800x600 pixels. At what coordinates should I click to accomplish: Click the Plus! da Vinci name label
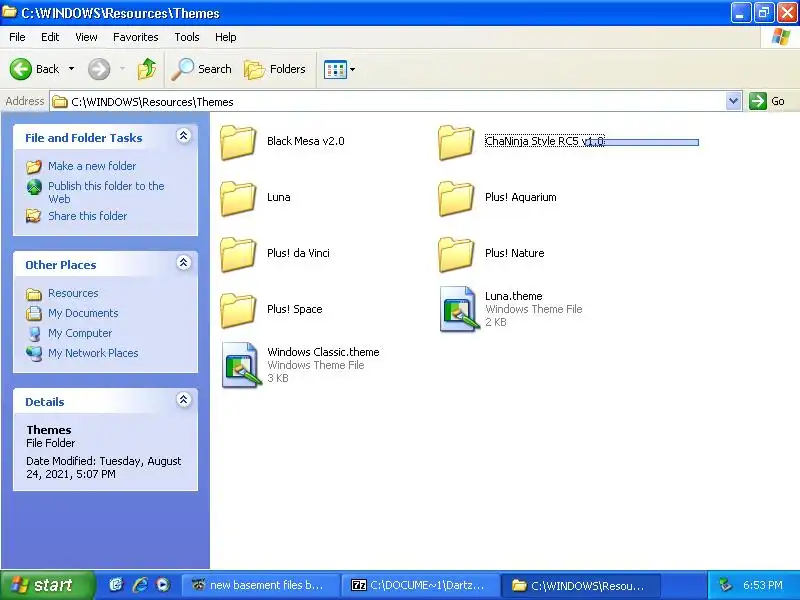[x=298, y=253]
